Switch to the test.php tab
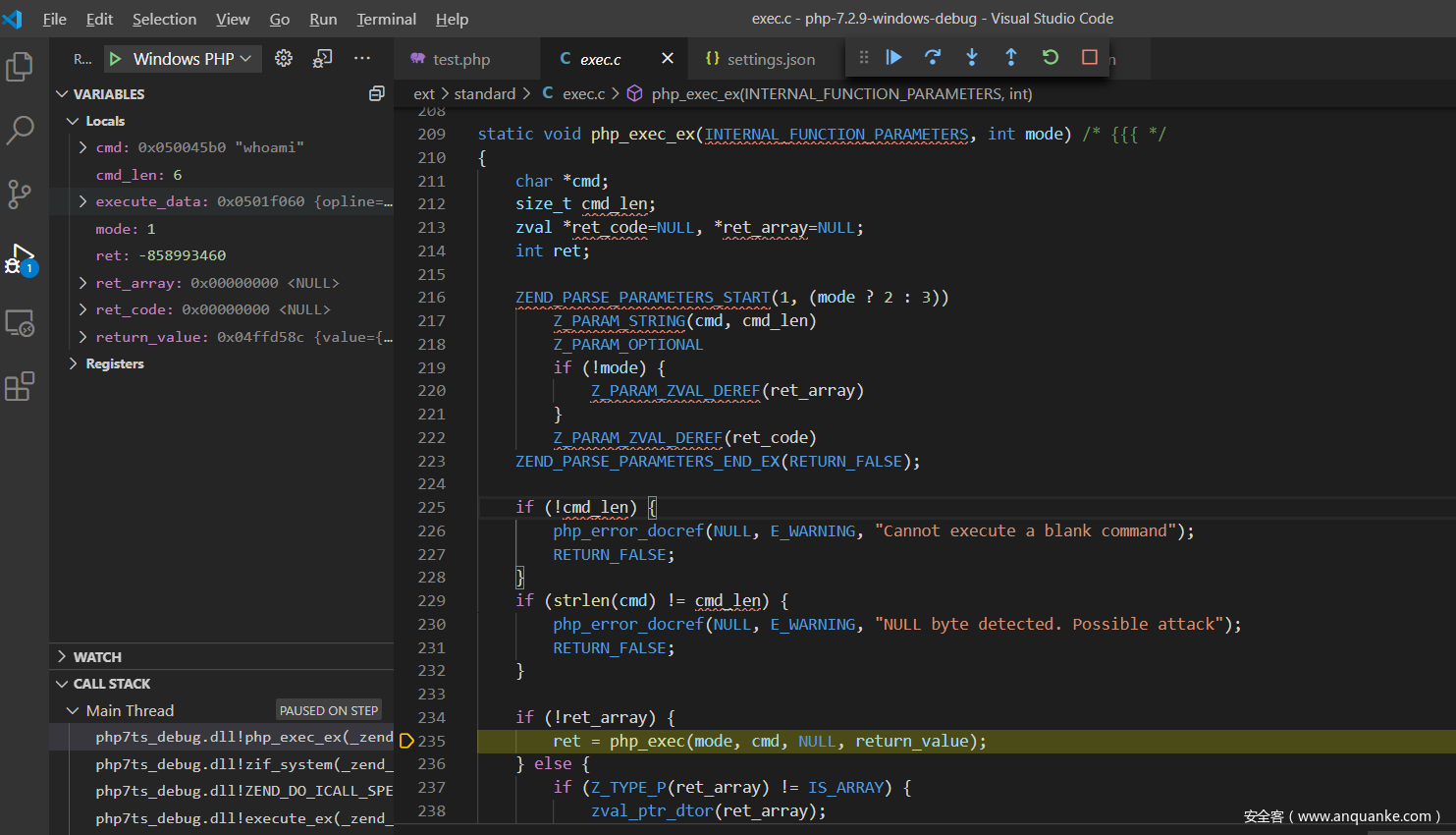The height and width of the screenshot is (835, 1456). click(461, 60)
